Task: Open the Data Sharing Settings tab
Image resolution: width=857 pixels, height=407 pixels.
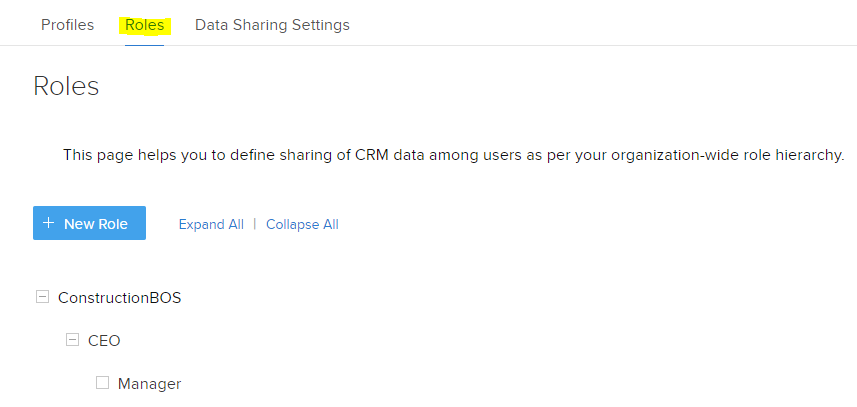Action: coord(272,25)
